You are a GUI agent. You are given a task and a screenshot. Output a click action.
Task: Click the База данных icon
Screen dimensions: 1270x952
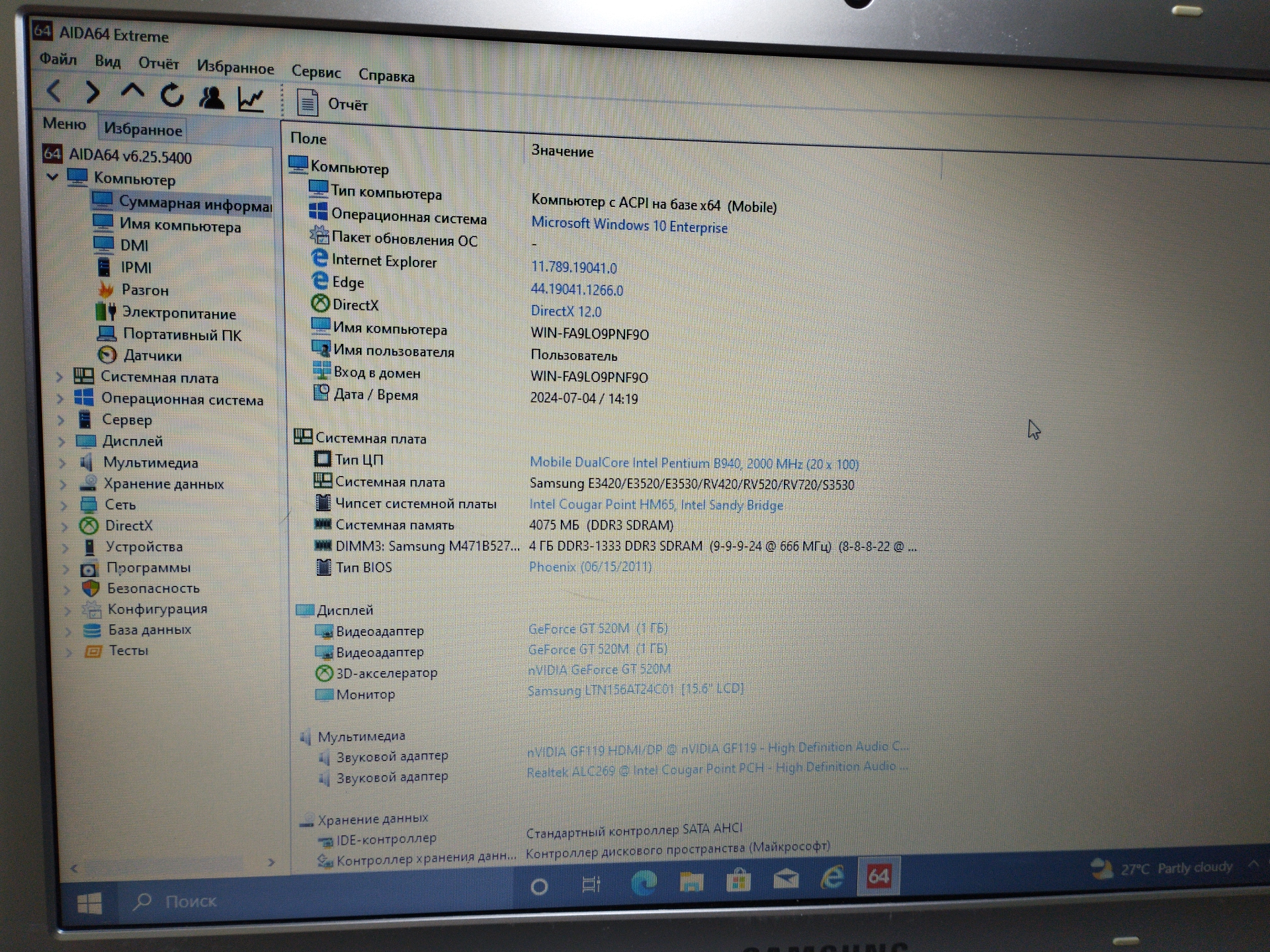click(x=92, y=630)
